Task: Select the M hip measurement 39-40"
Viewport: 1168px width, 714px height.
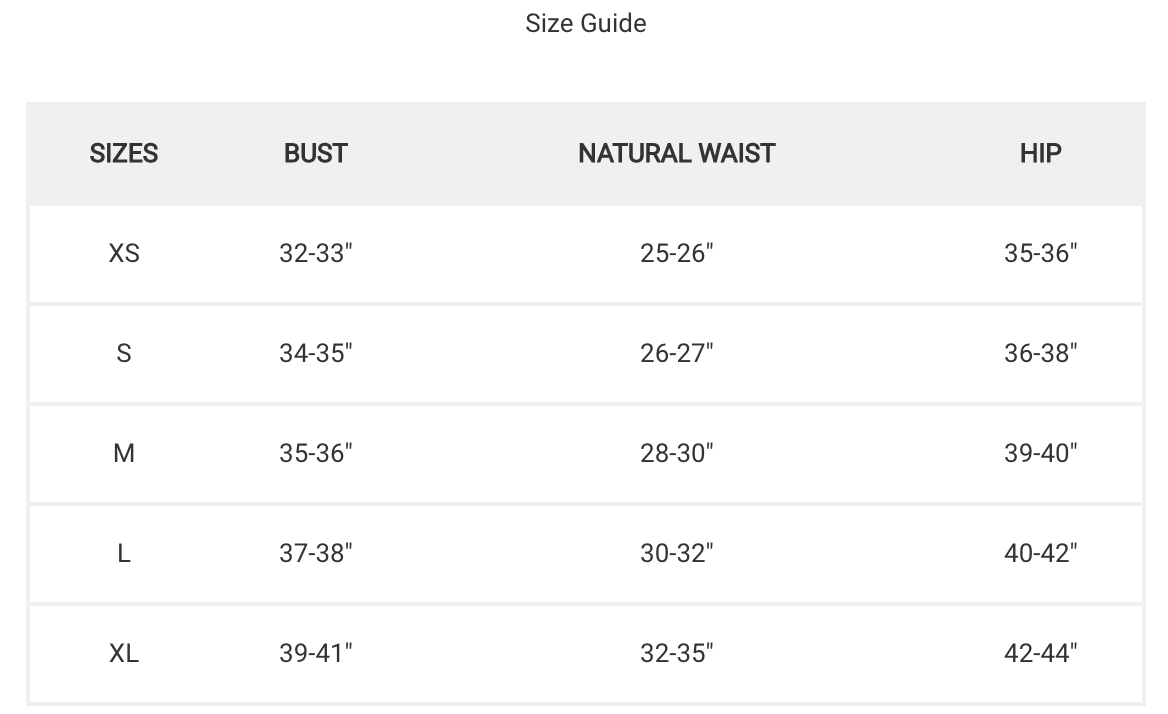Action: tap(1040, 453)
